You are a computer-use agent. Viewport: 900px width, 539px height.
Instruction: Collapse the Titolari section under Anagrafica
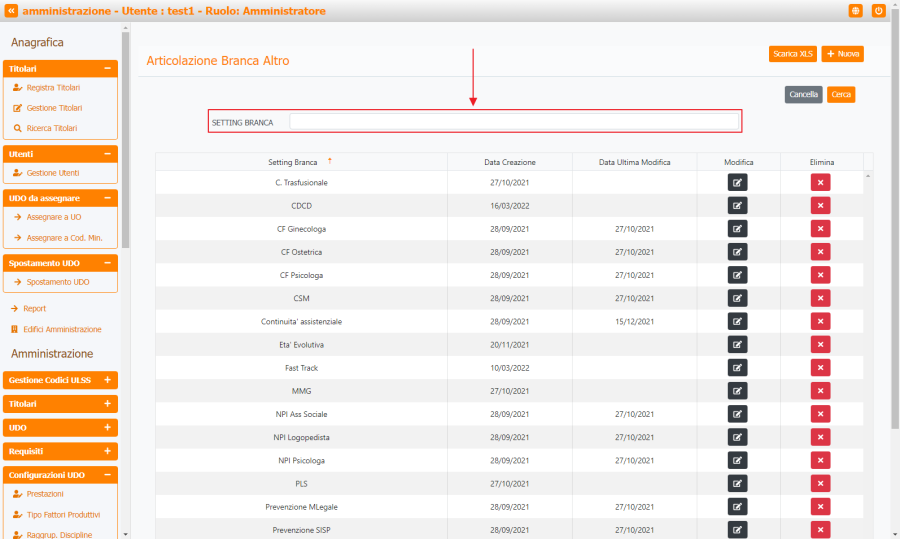point(107,69)
